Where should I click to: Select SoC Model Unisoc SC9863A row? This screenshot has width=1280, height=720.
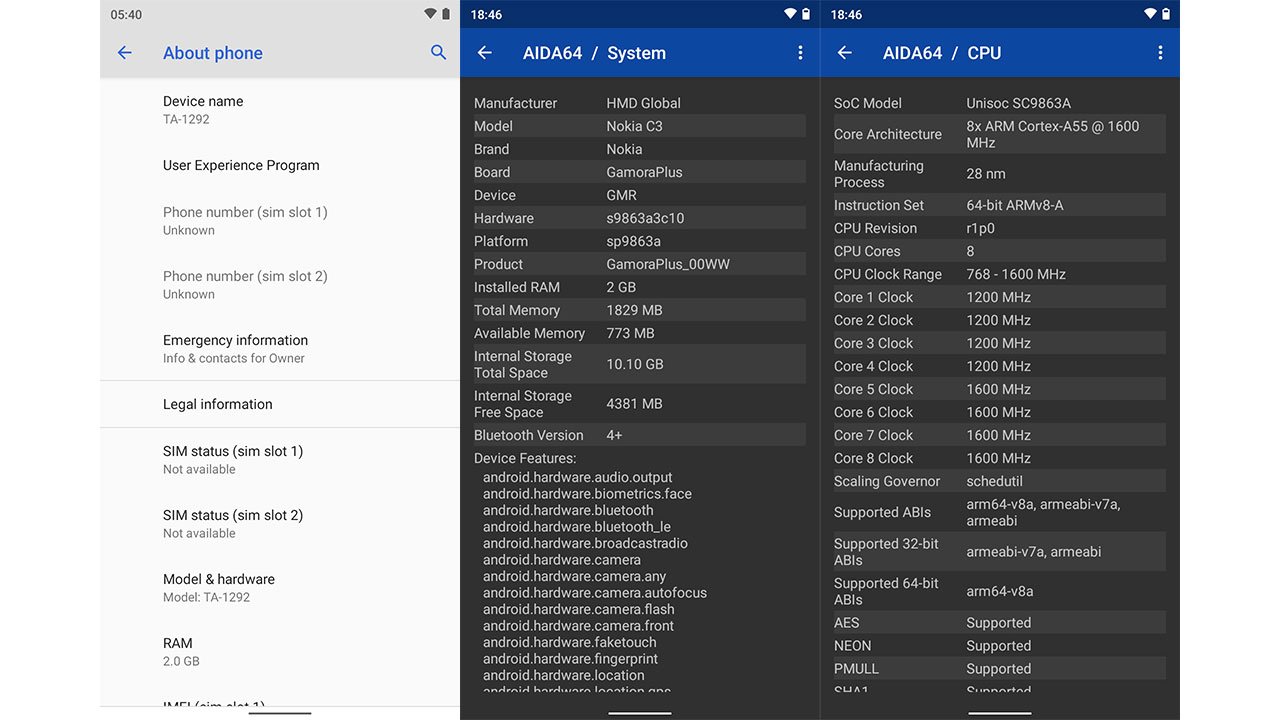[1000, 103]
